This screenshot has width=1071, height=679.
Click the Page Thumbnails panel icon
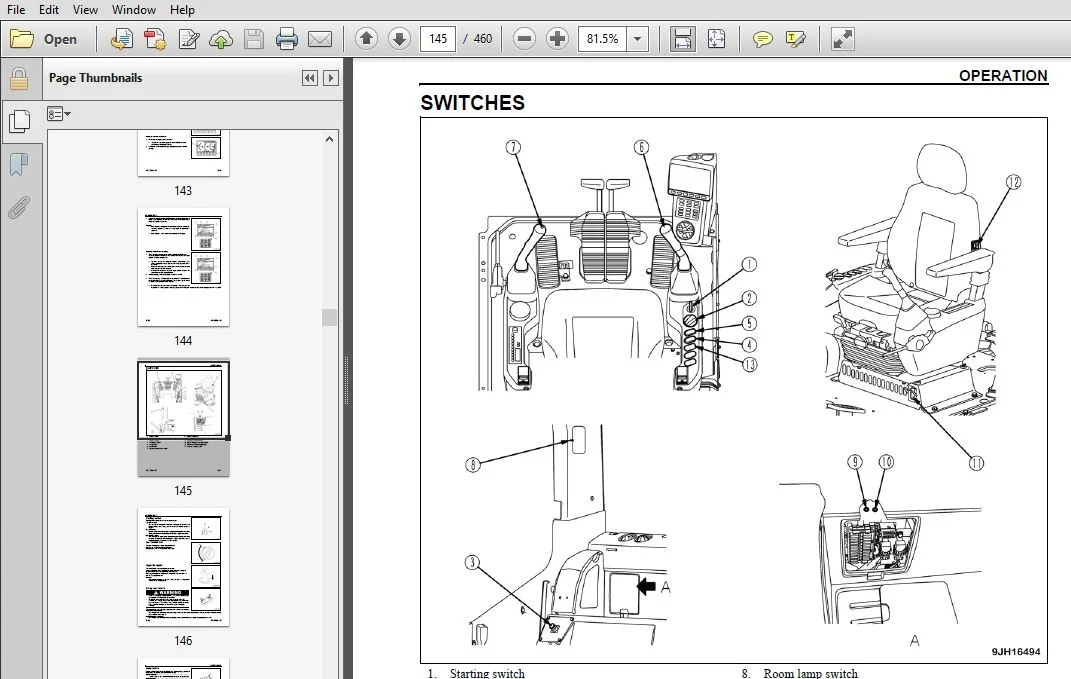pyautogui.click(x=19, y=122)
